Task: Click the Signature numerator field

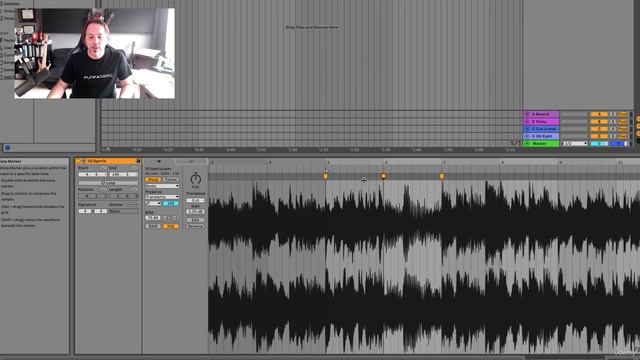Action: [x=85, y=211]
